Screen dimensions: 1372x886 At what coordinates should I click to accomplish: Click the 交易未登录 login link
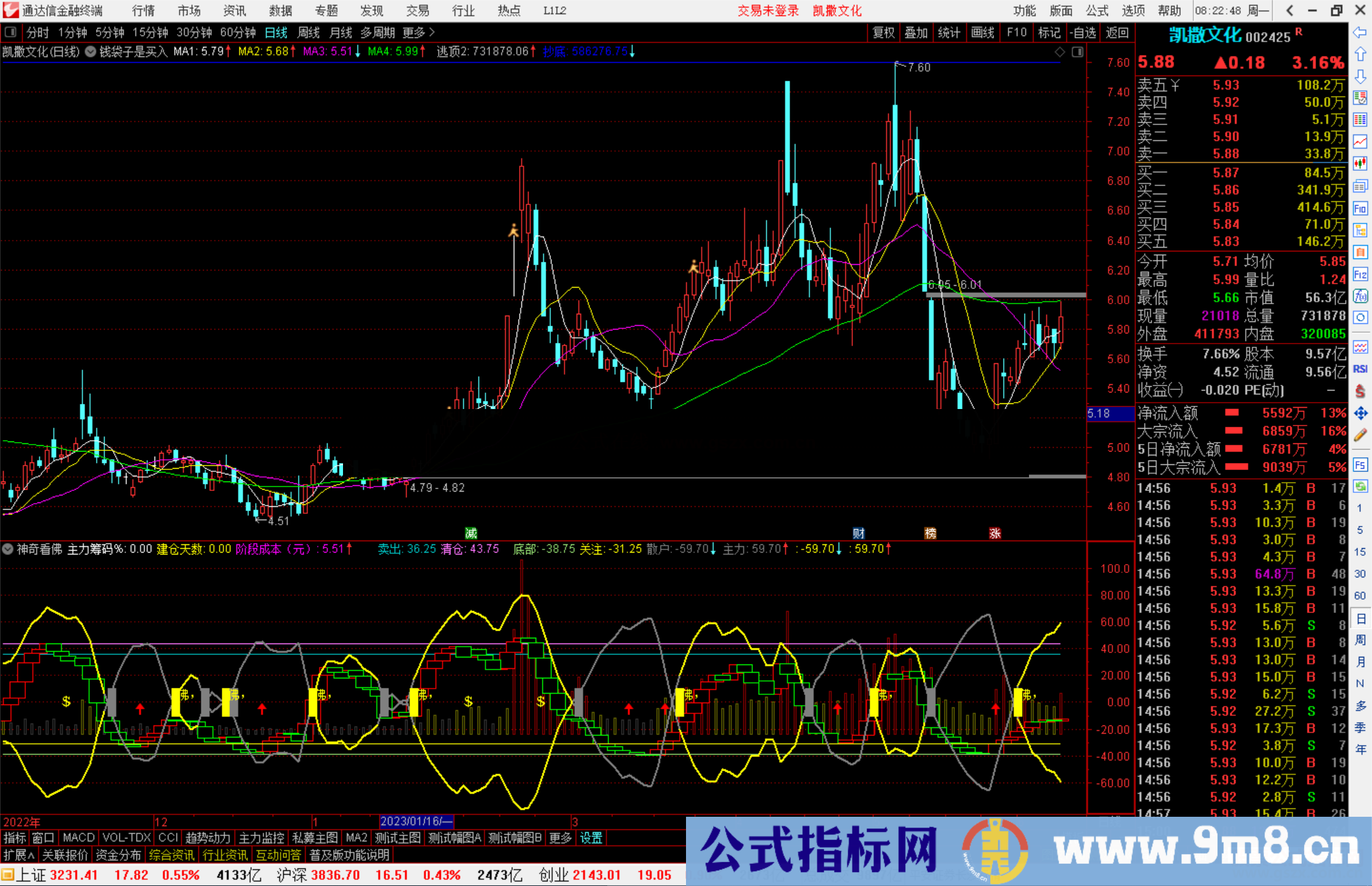pyautogui.click(x=769, y=10)
